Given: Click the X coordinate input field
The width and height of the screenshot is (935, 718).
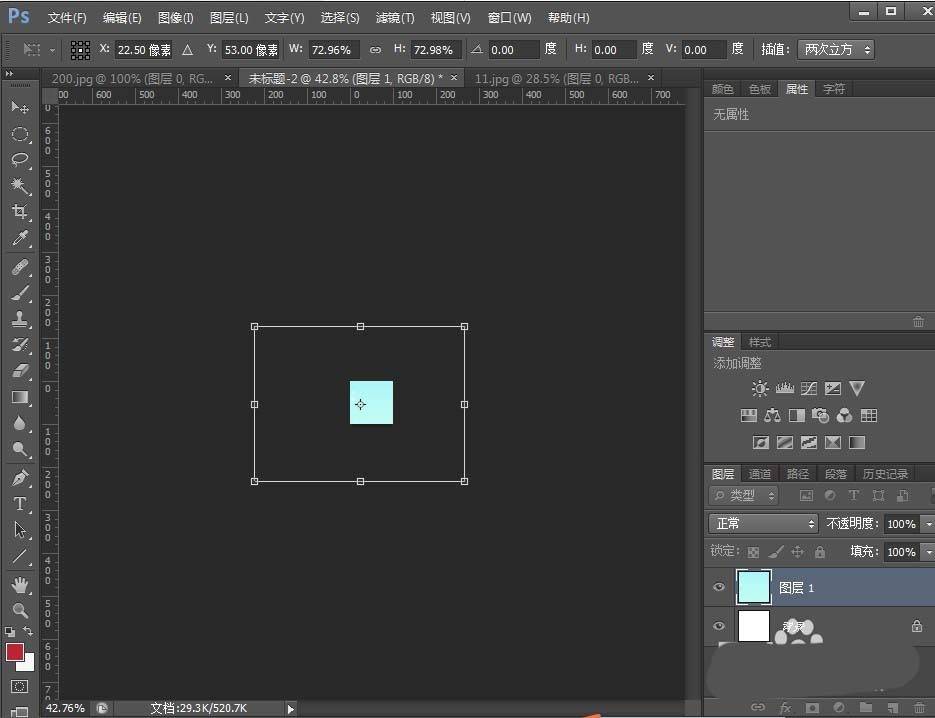Looking at the screenshot, I should 143,48.
